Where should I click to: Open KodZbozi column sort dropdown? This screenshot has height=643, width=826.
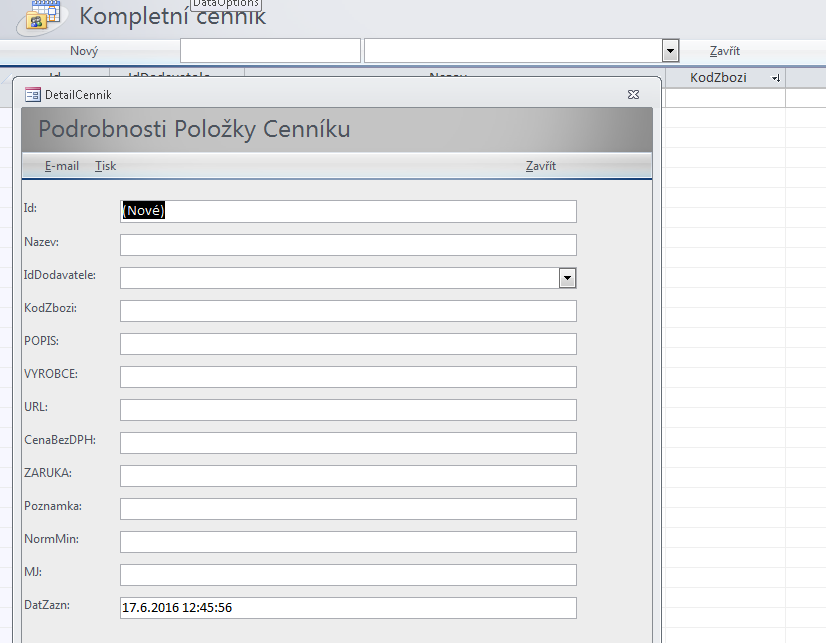(775, 78)
